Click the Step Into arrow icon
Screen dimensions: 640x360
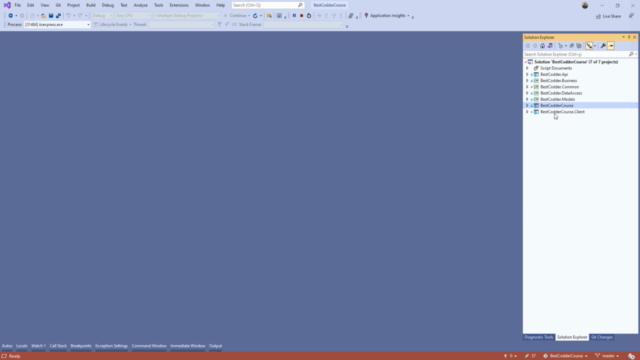(x=326, y=16)
